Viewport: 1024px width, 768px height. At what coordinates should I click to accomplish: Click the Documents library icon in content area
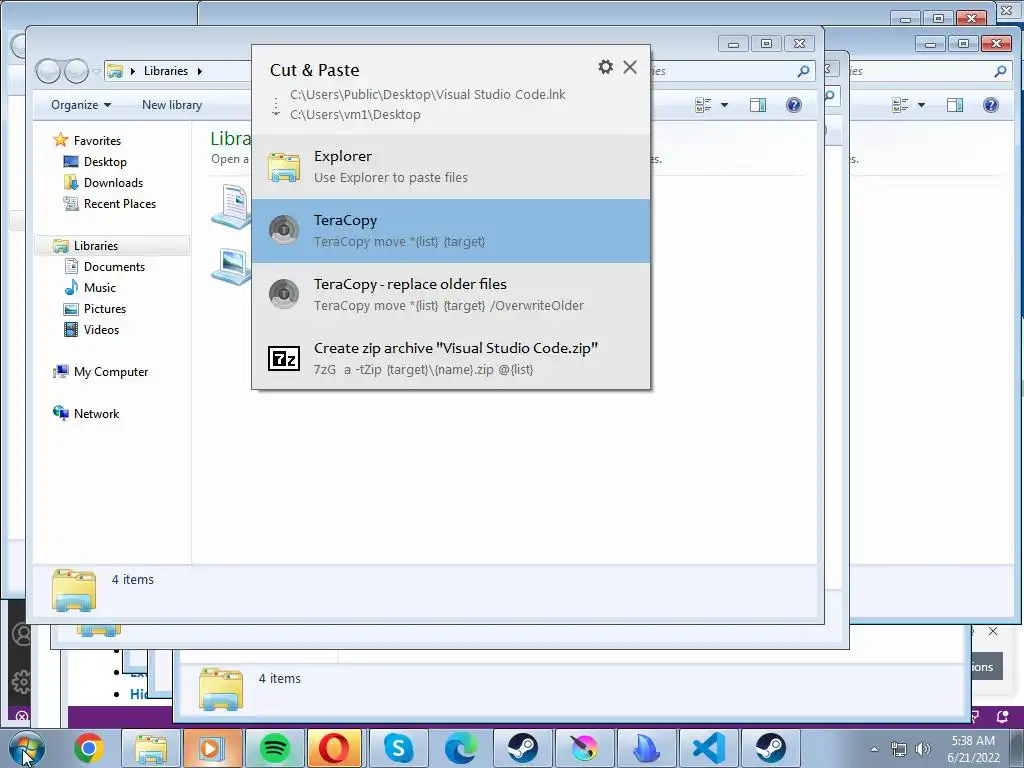click(231, 206)
